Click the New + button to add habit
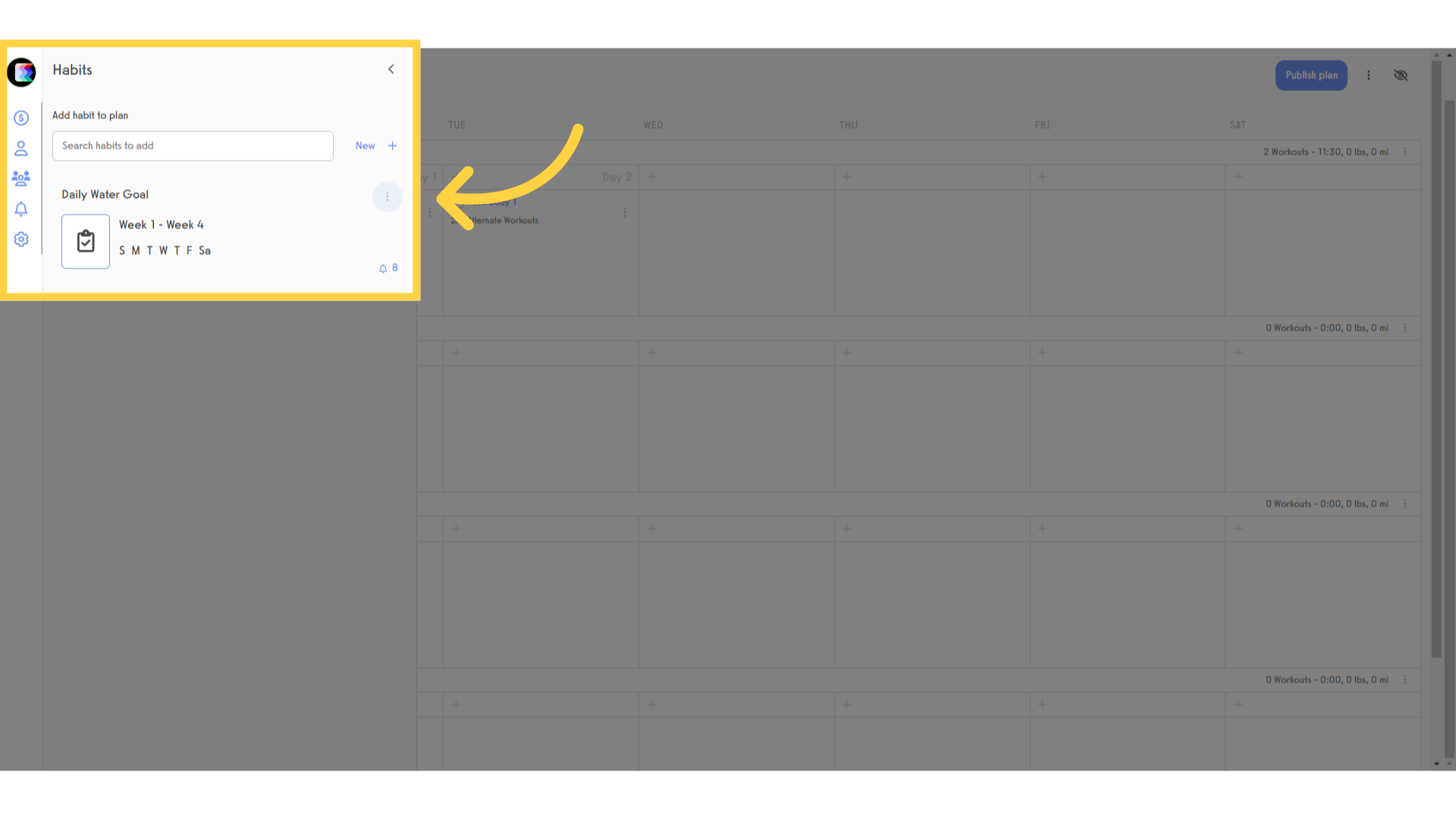Viewport: 1456px width, 819px height. coord(376,145)
